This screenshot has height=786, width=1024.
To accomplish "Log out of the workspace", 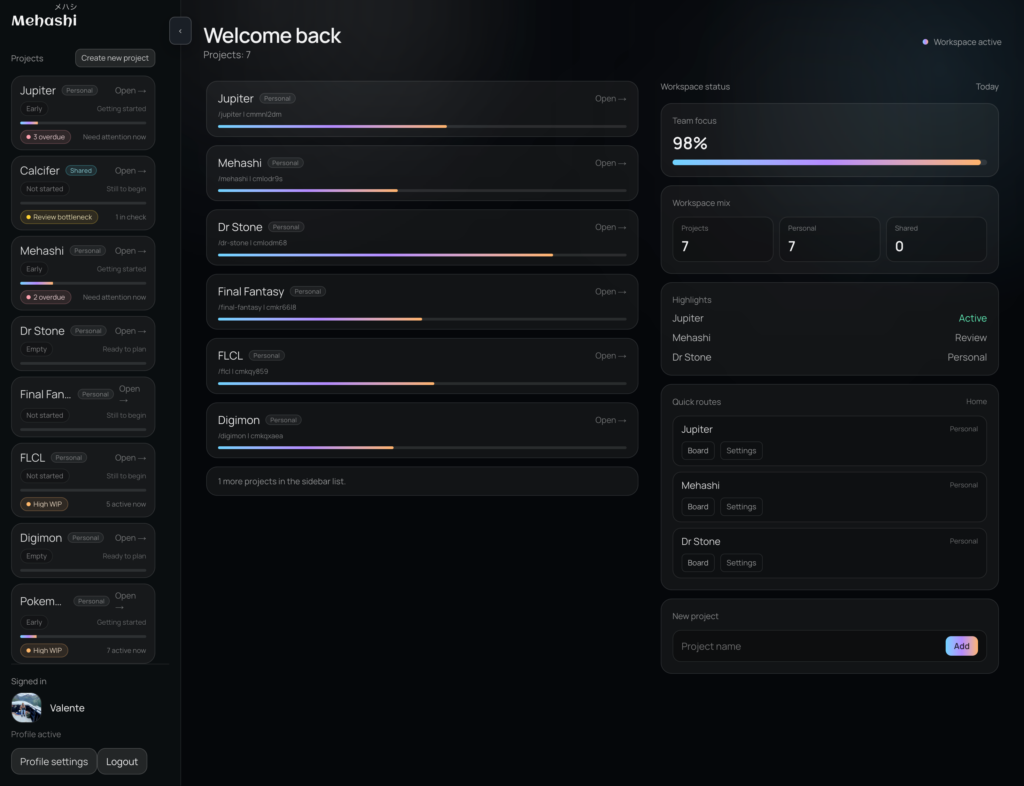I will pos(122,761).
